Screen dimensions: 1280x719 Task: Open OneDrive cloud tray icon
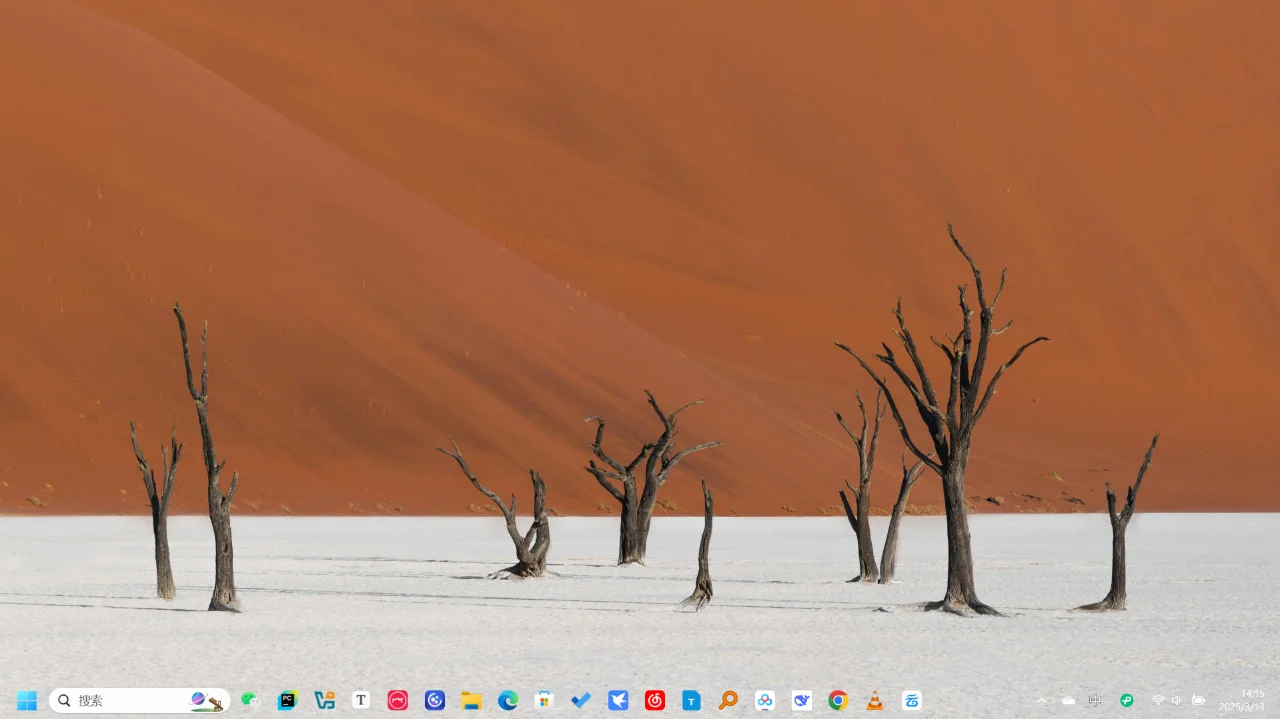(x=1068, y=700)
